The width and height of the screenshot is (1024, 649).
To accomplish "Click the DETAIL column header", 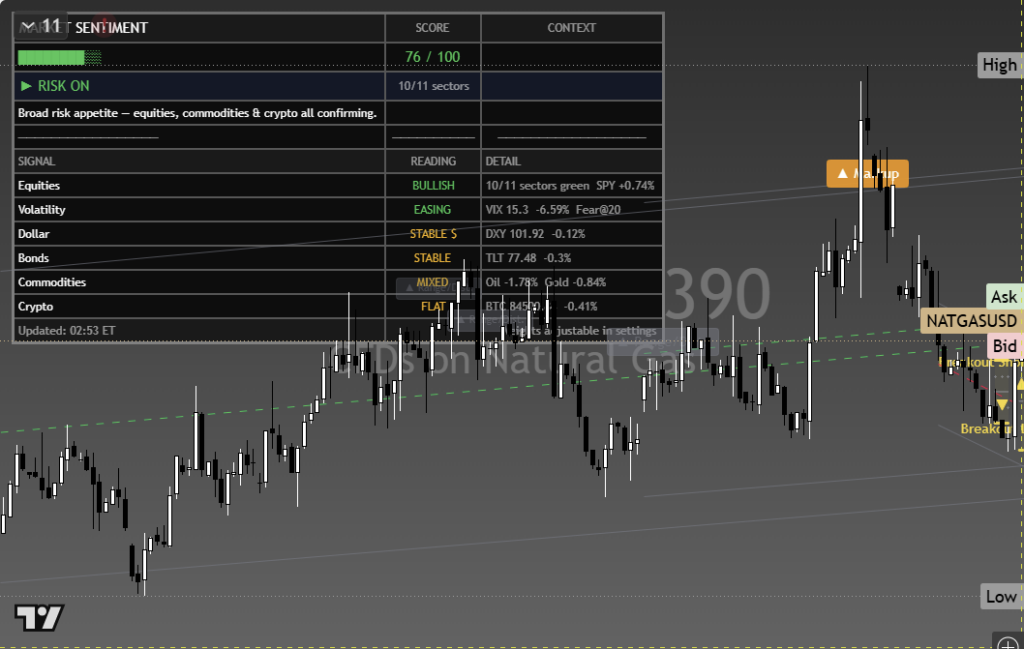I will tap(503, 161).
